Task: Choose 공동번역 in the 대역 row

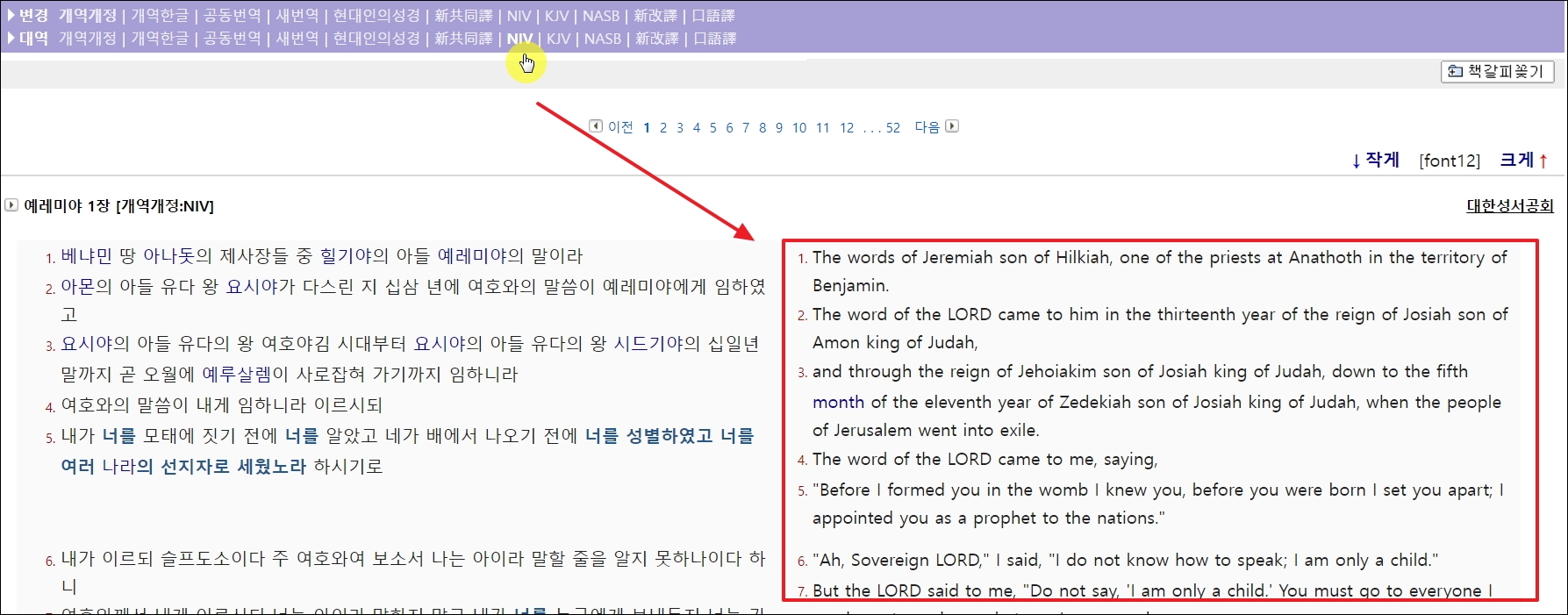Action: tap(233, 39)
